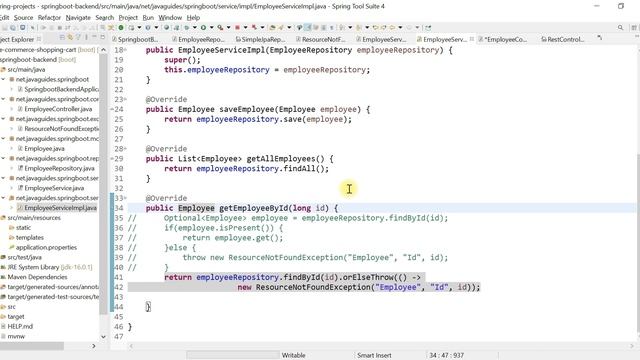640x360 pixels.
Task: Select HELP.md in Project Explorer
Action: pos(20,326)
